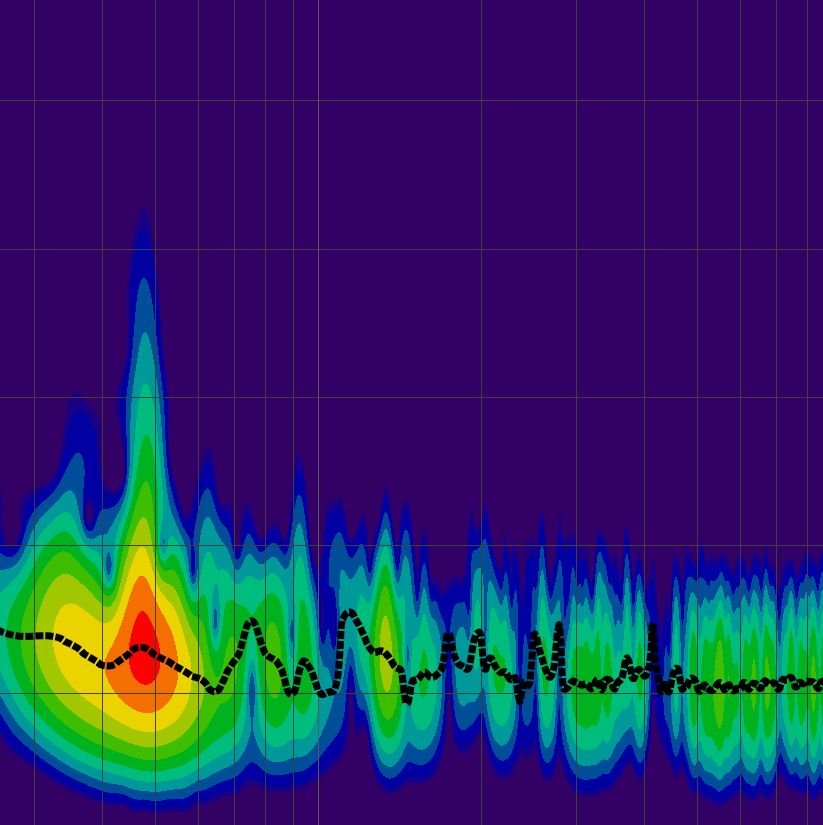Select the dashed line's first peak after the hotspot

[252, 622]
